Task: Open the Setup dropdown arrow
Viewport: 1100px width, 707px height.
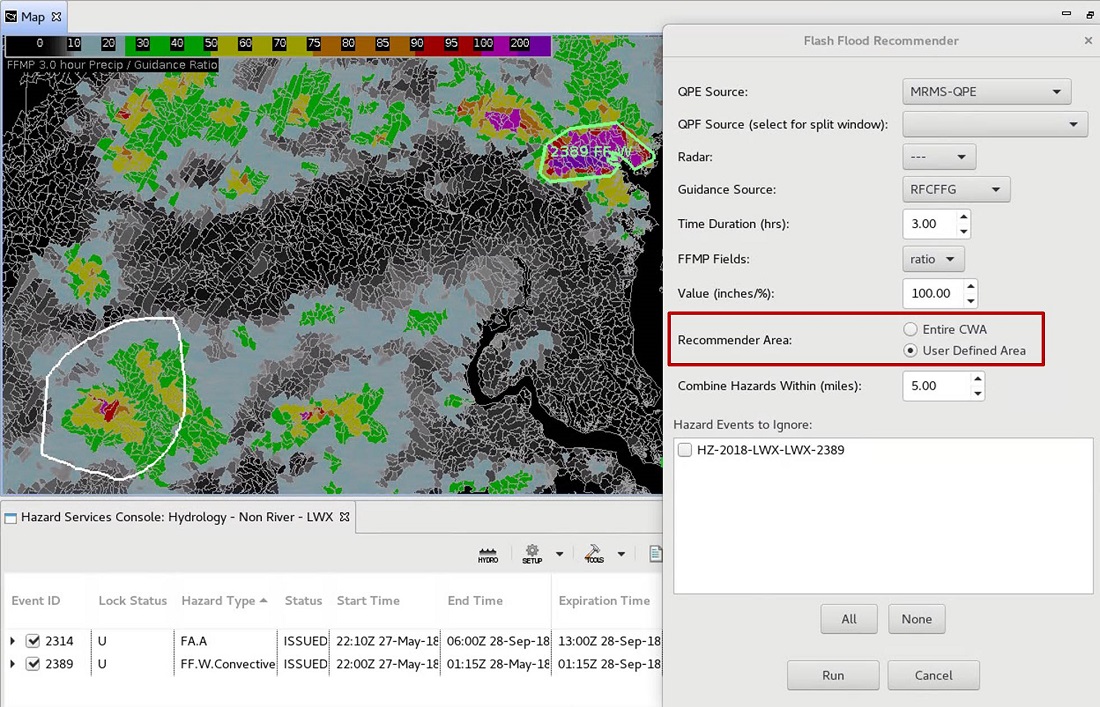Action: 559,554
